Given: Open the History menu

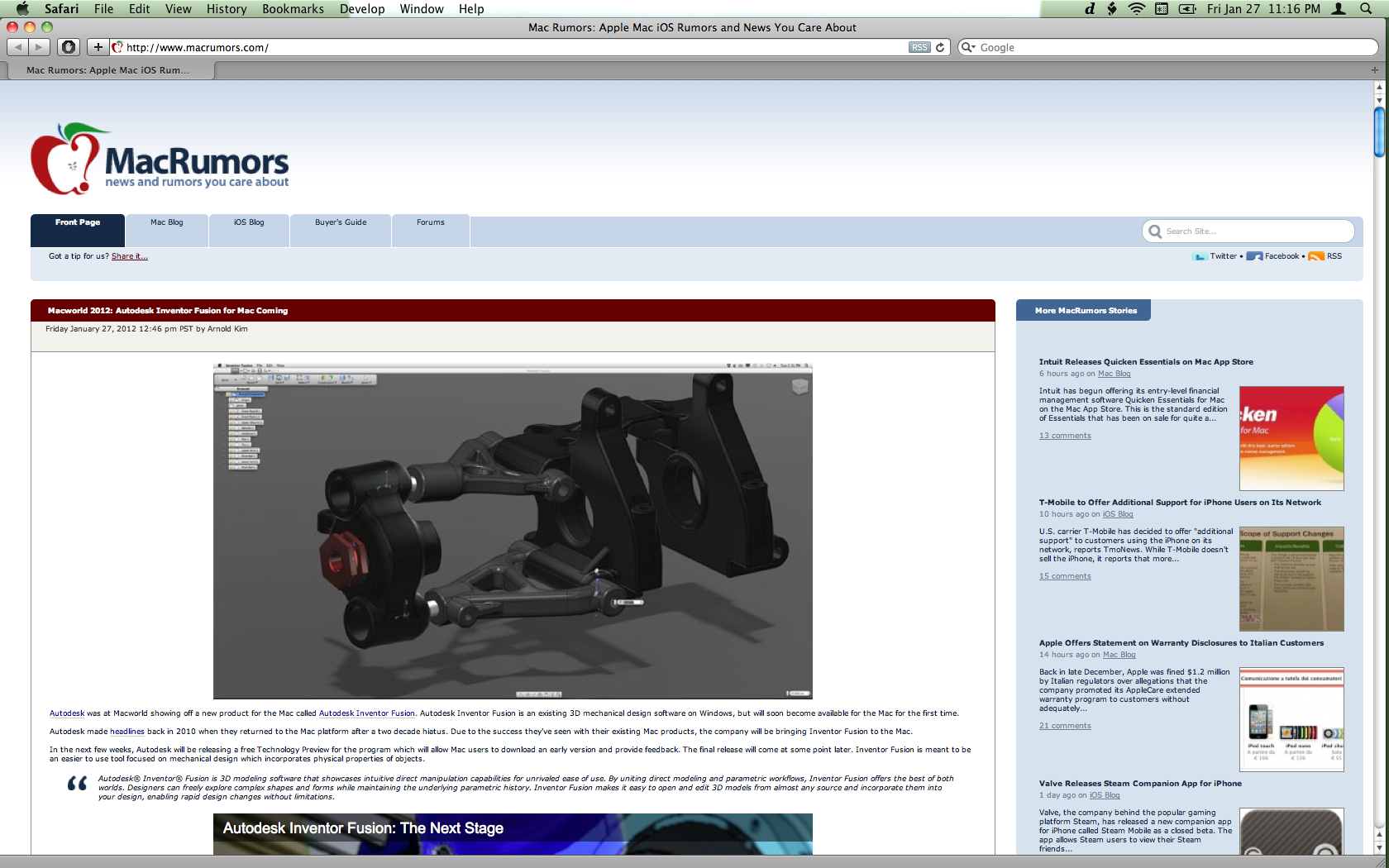Looking at the screenshot, I should [x=227, y=8].
